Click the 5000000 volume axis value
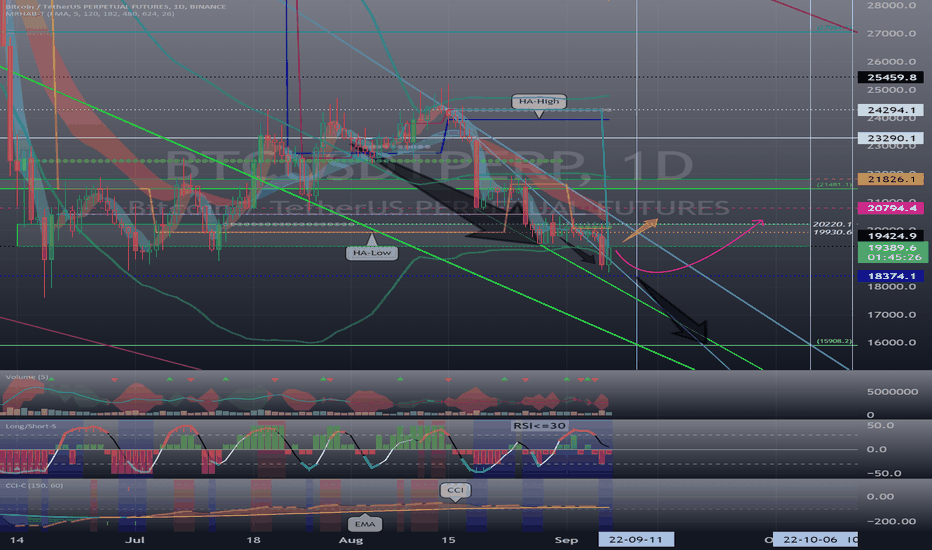The width and height of the screenshot is (932, 550). click(892, 392)
